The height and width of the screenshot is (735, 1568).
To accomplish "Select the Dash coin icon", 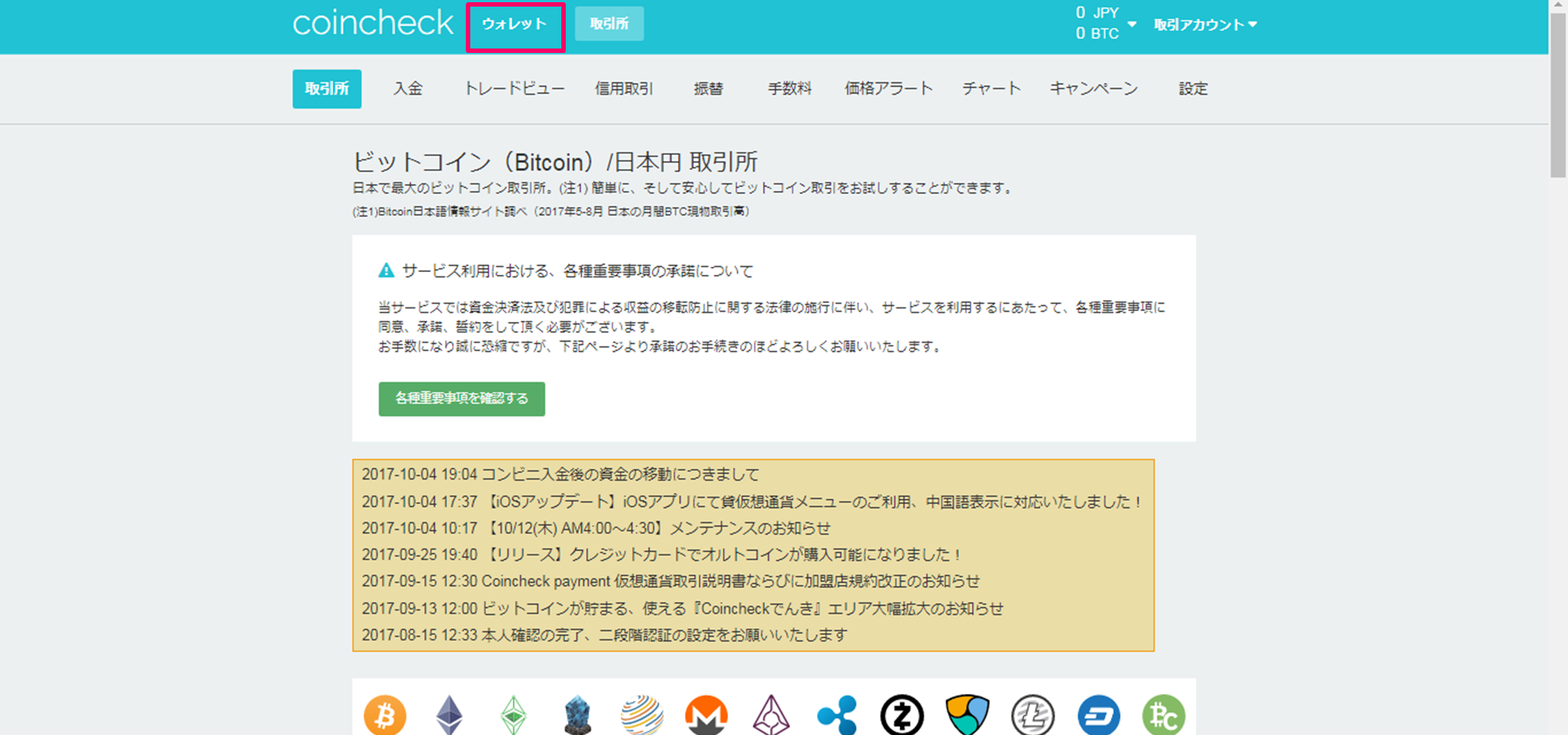I will click(x=1098, y=715).
